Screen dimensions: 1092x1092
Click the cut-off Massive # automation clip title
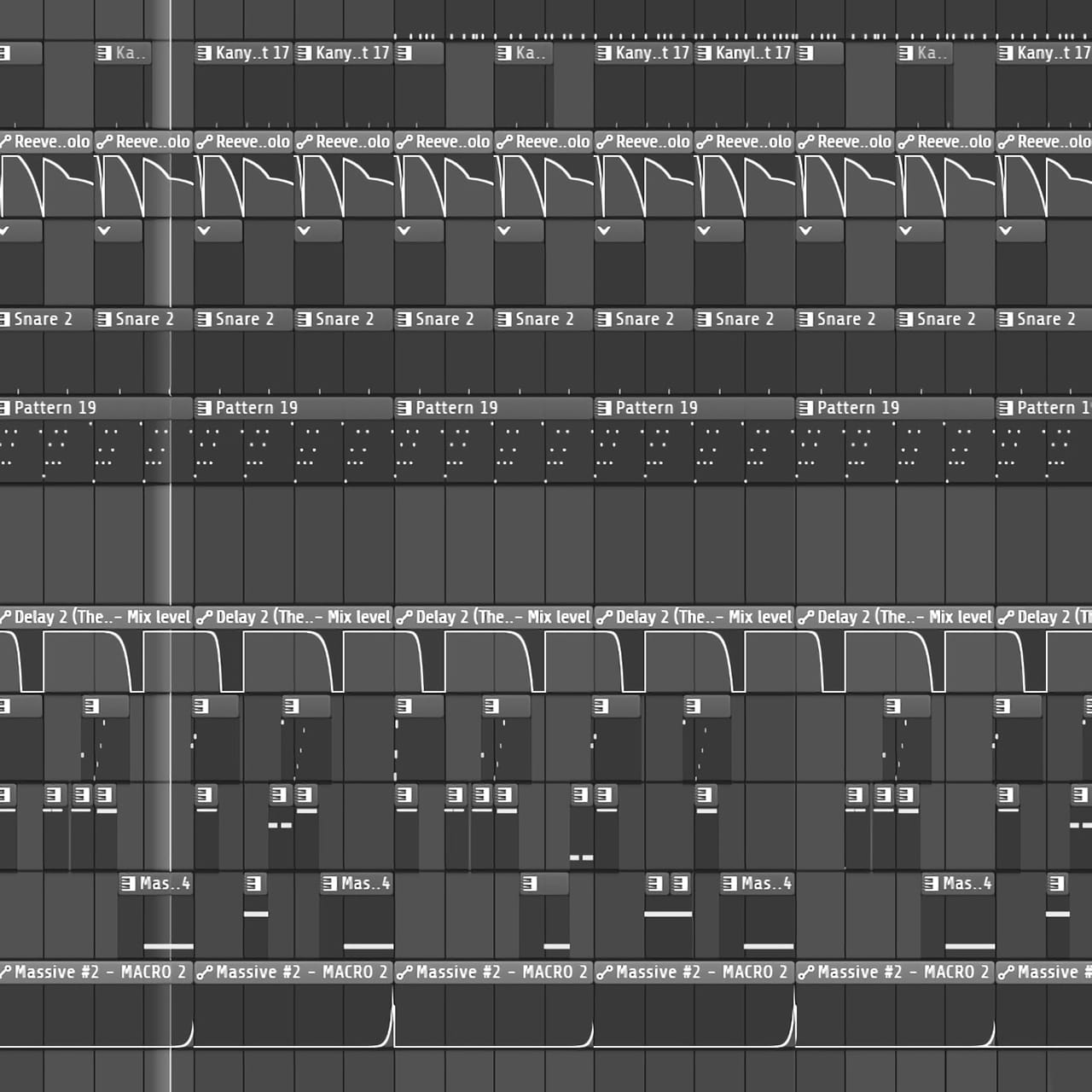tap(1053, 972)
